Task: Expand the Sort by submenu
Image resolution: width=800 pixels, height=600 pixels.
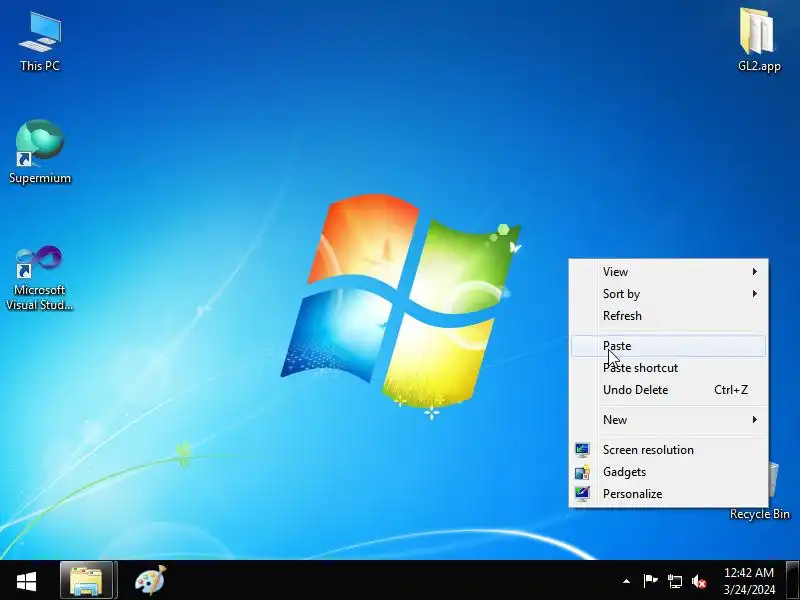Action: pos(668,294)
